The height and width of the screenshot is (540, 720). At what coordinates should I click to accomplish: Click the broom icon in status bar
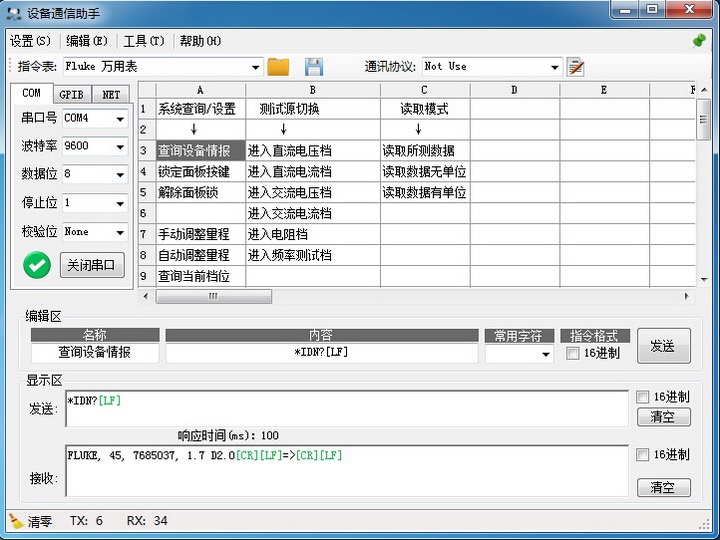tap(16, 521)
